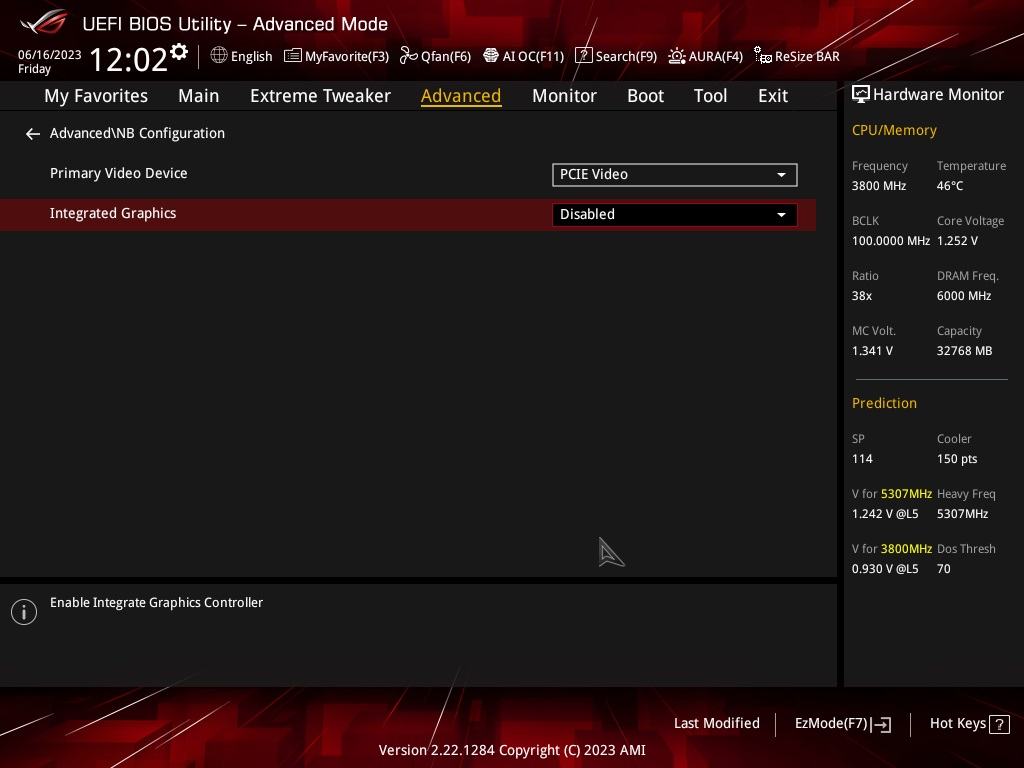
Task: Open Hot Keys help
Action: pos(969,724)
